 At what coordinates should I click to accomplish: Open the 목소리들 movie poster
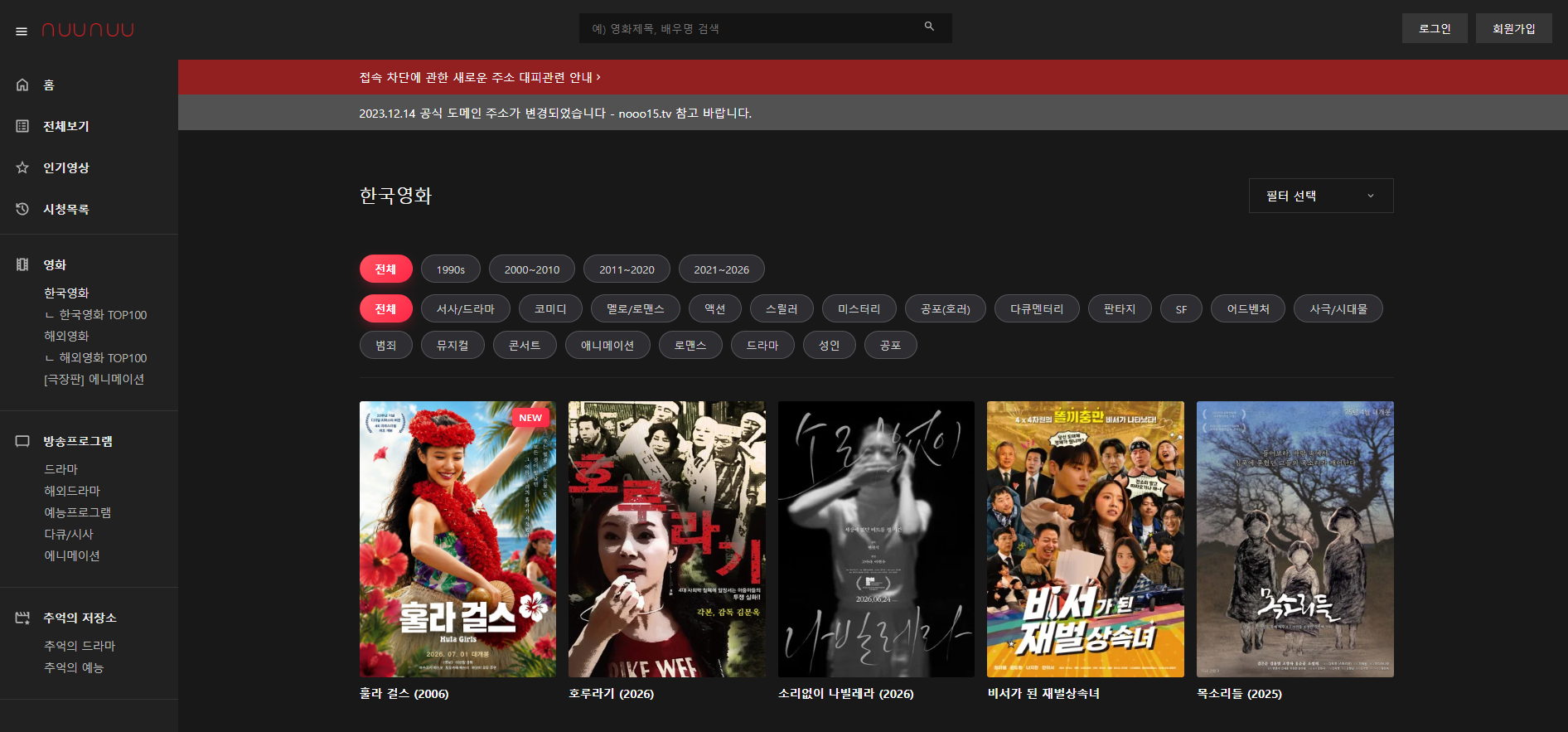1295,539
